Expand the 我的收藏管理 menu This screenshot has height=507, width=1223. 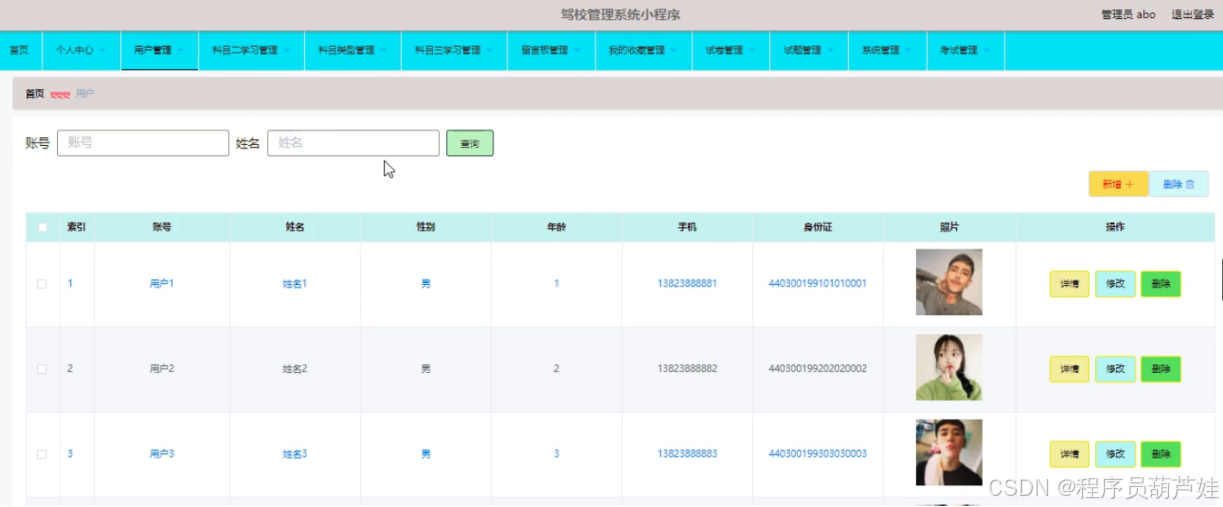point(643,50)
